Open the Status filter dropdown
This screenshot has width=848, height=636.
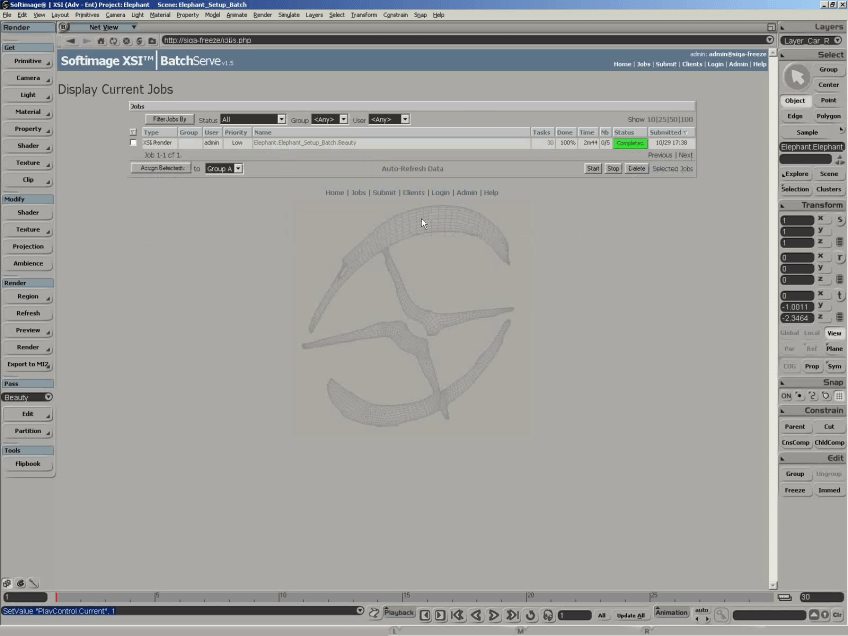[253, 119]
